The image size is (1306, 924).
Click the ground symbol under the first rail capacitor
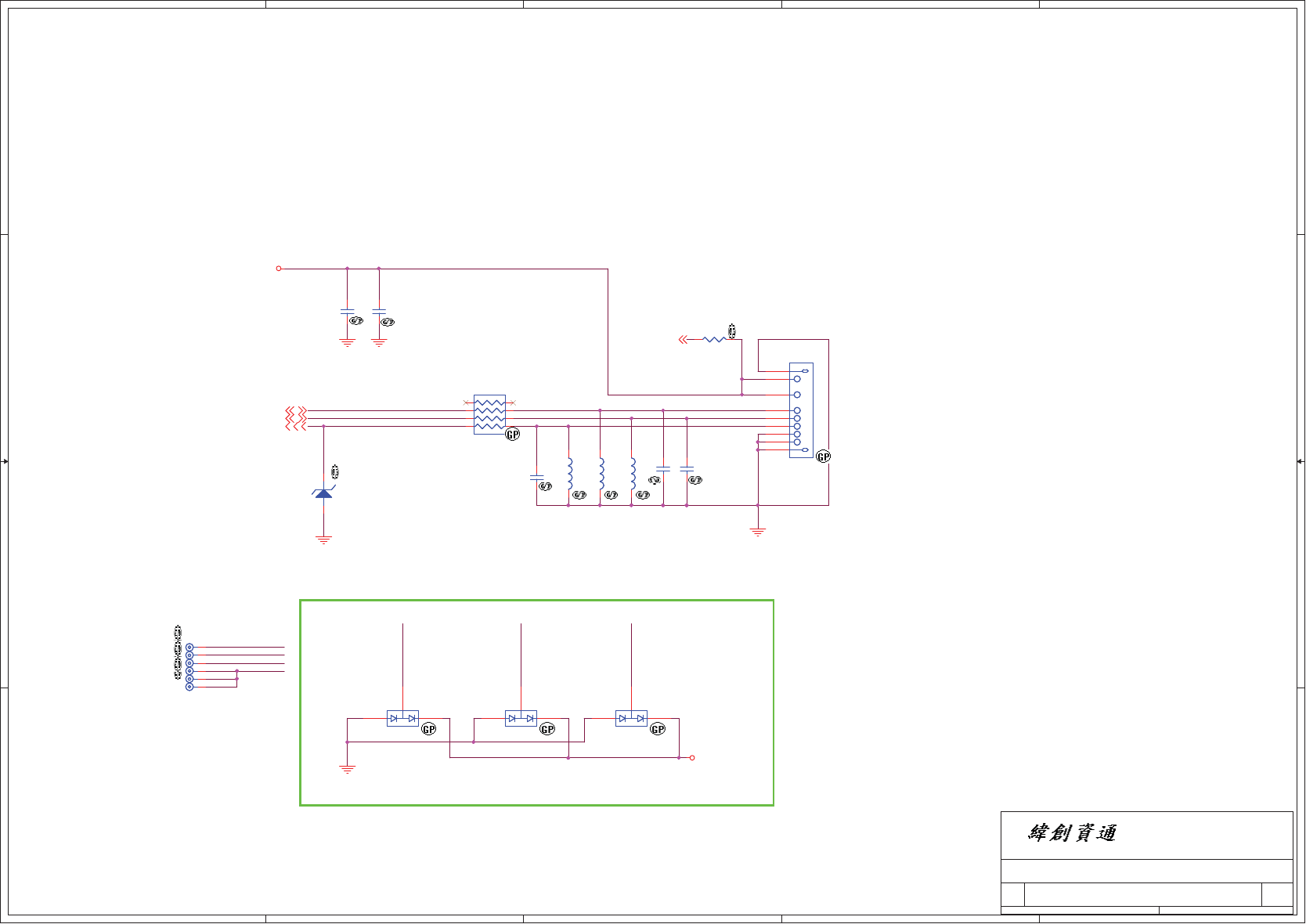[347, 342]
